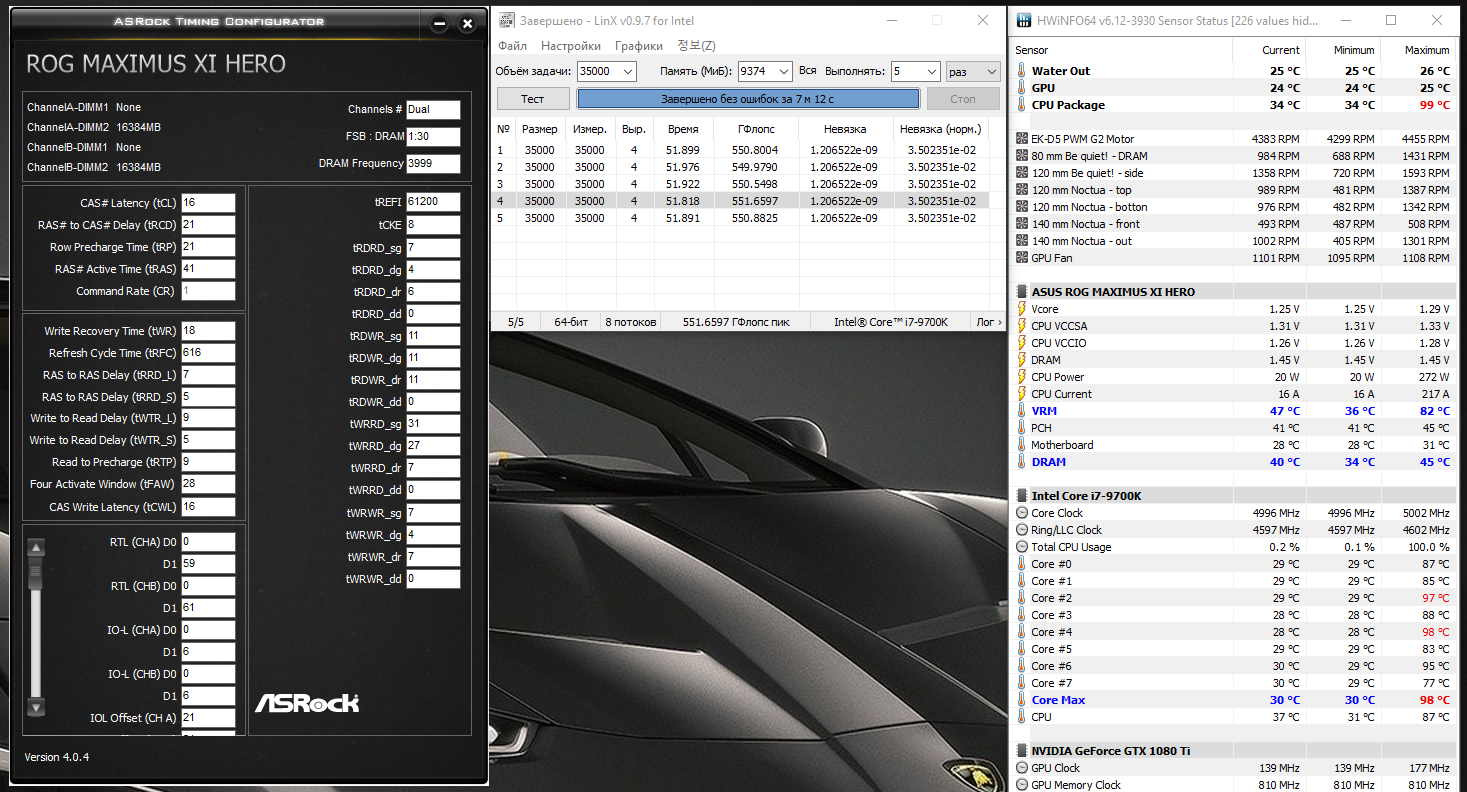This screenshot has width=1467, height=792.
Task: Click the thermometer icon beside Water Out
Action: 1021,71
